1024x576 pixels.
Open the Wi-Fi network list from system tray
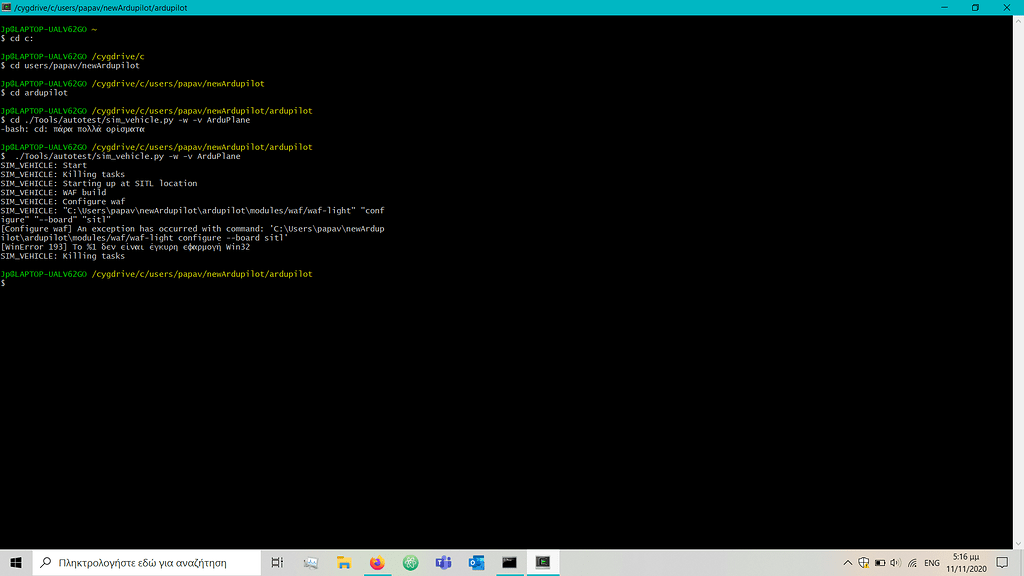tap(910, 562)
